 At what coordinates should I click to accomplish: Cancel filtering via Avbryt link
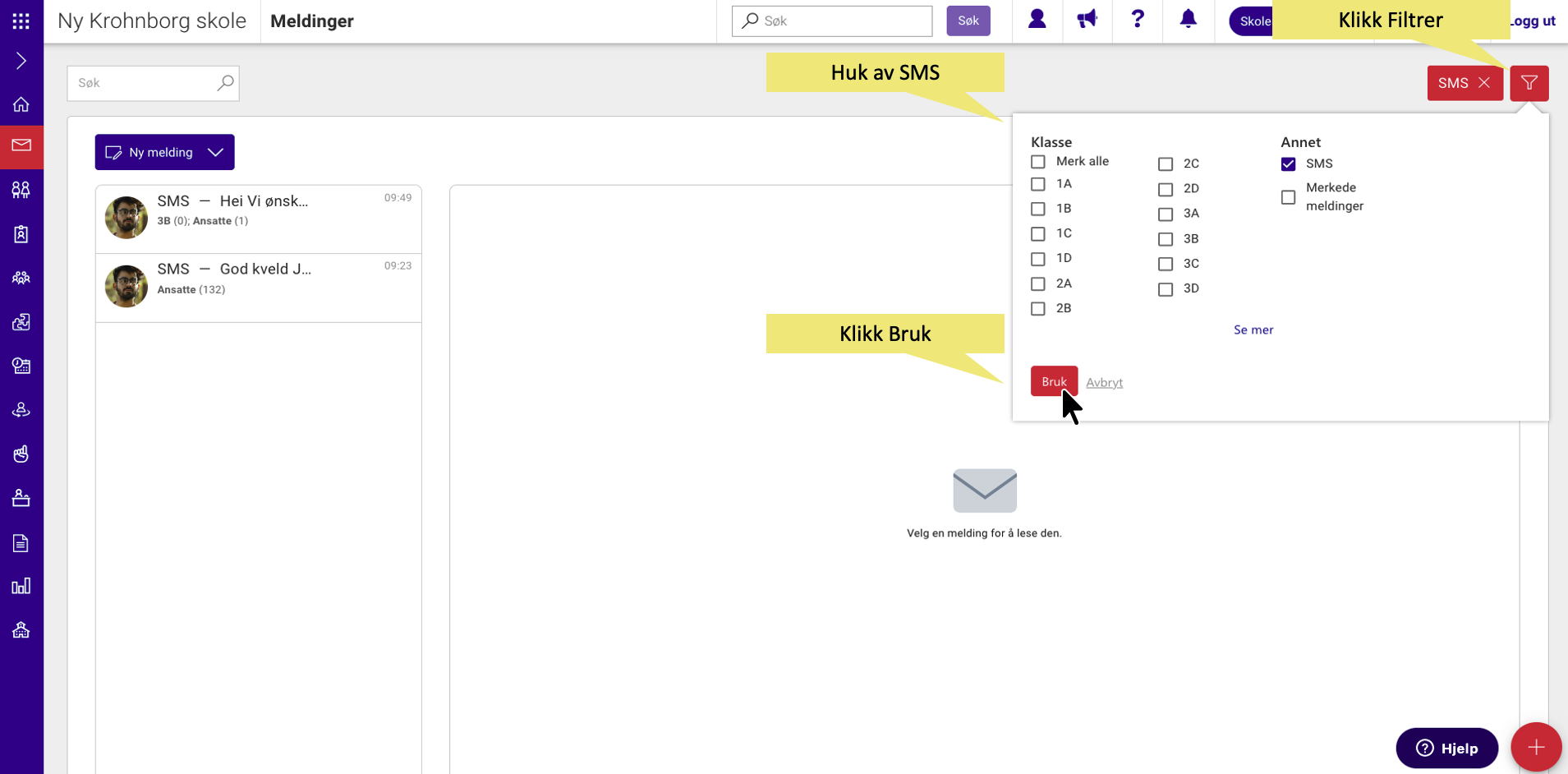click(1104, 382)
